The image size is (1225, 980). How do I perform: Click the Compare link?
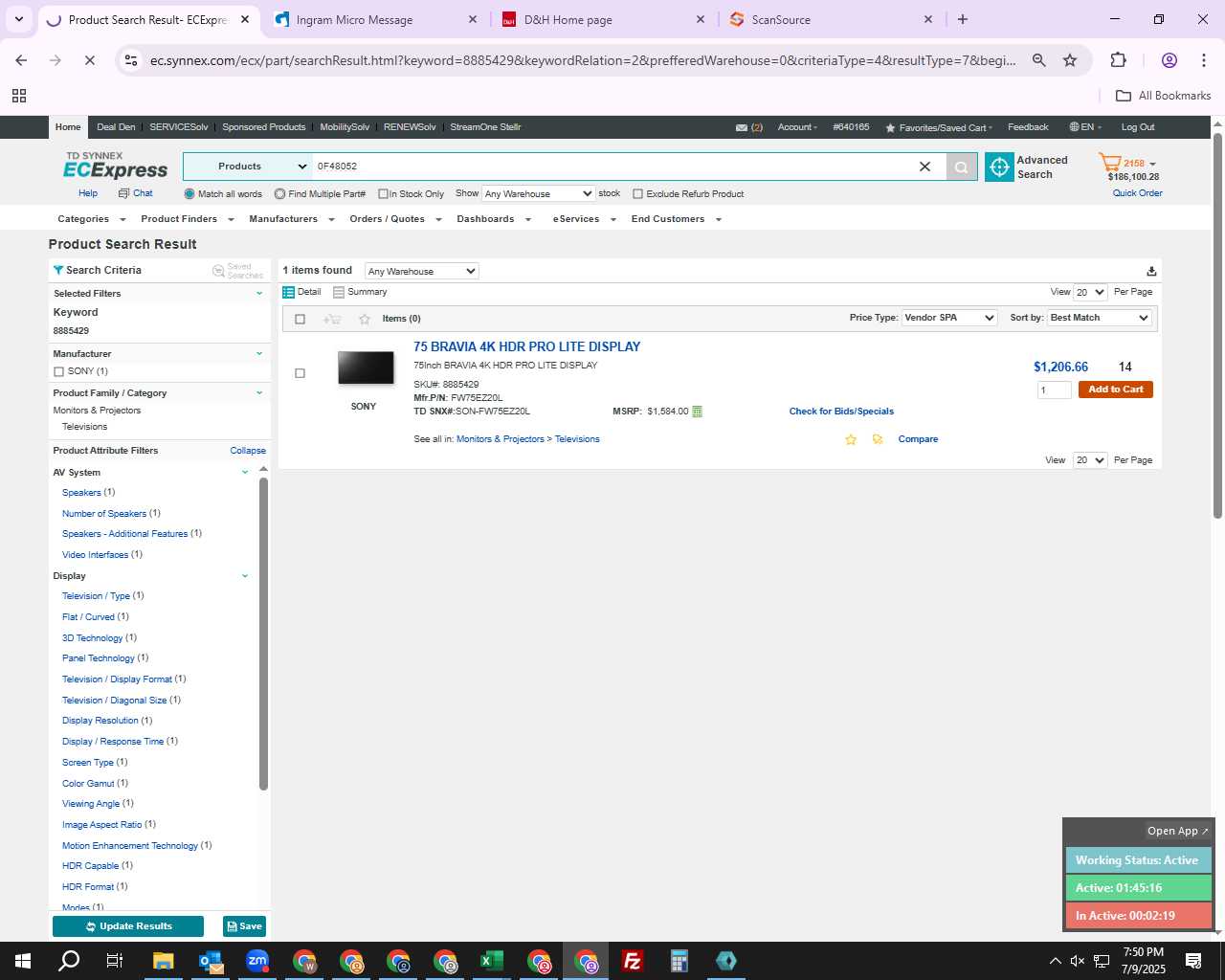918,439
